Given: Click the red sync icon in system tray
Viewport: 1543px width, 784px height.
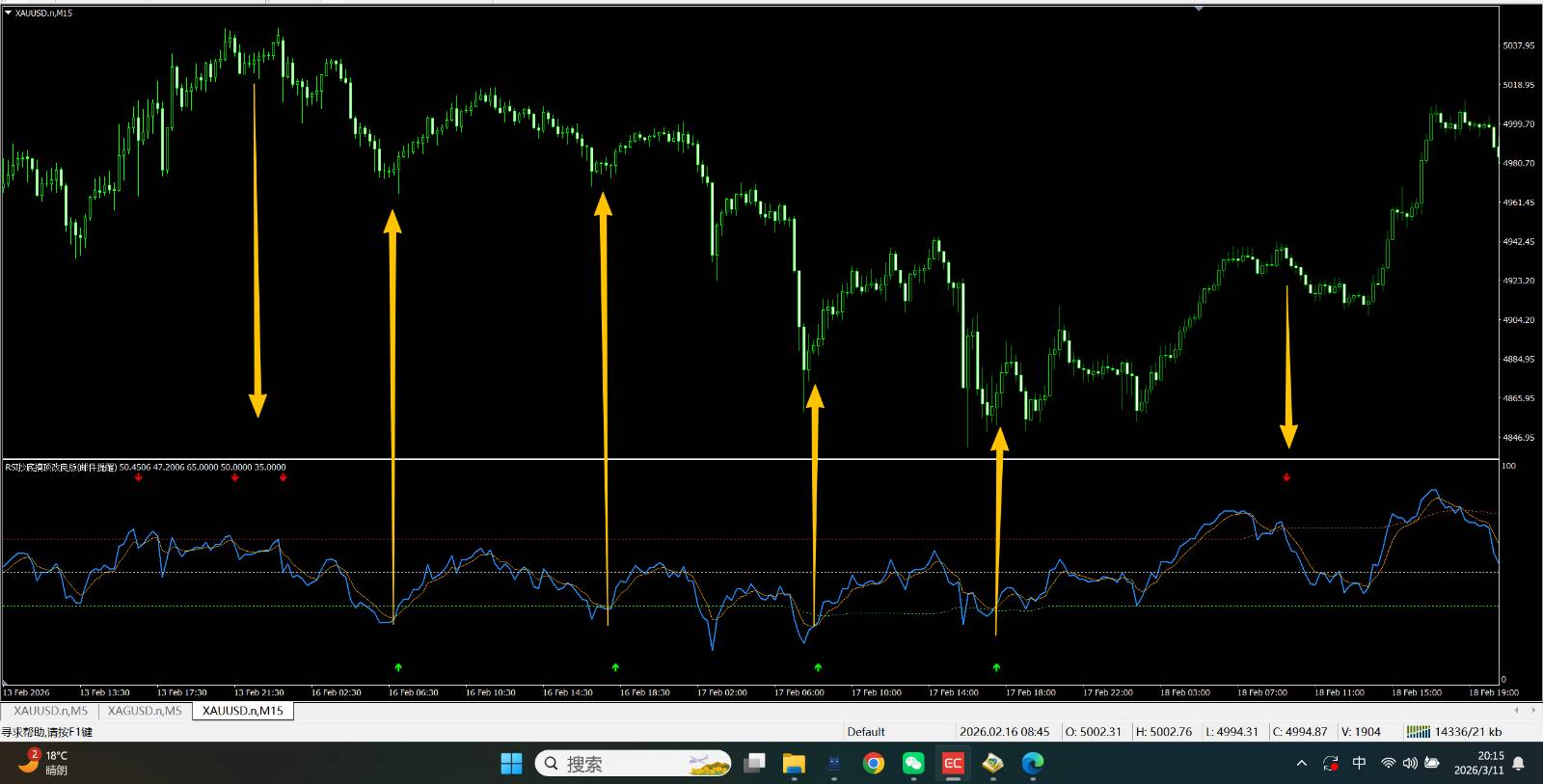Looking at the screenshot, I should (x=1331, y=764).
